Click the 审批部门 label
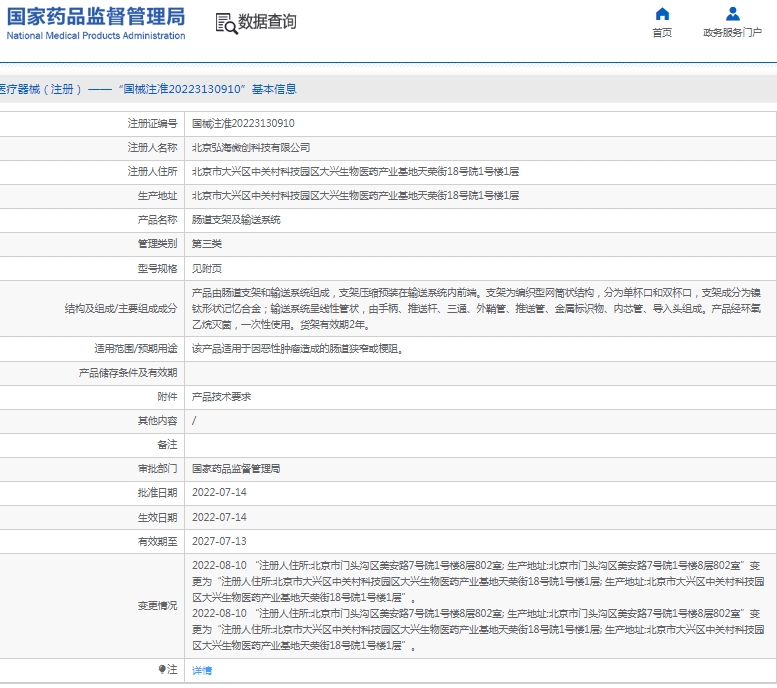 157,469
